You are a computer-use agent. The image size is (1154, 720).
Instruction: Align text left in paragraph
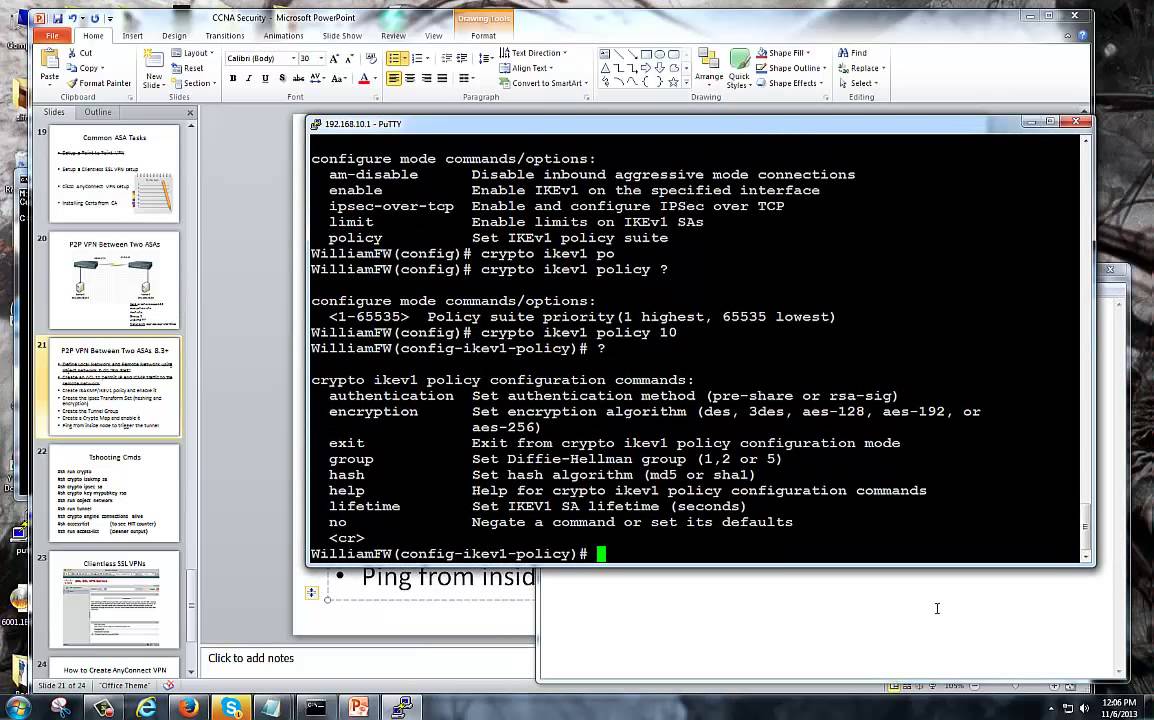pyautogui.click(x=394, y=78)
